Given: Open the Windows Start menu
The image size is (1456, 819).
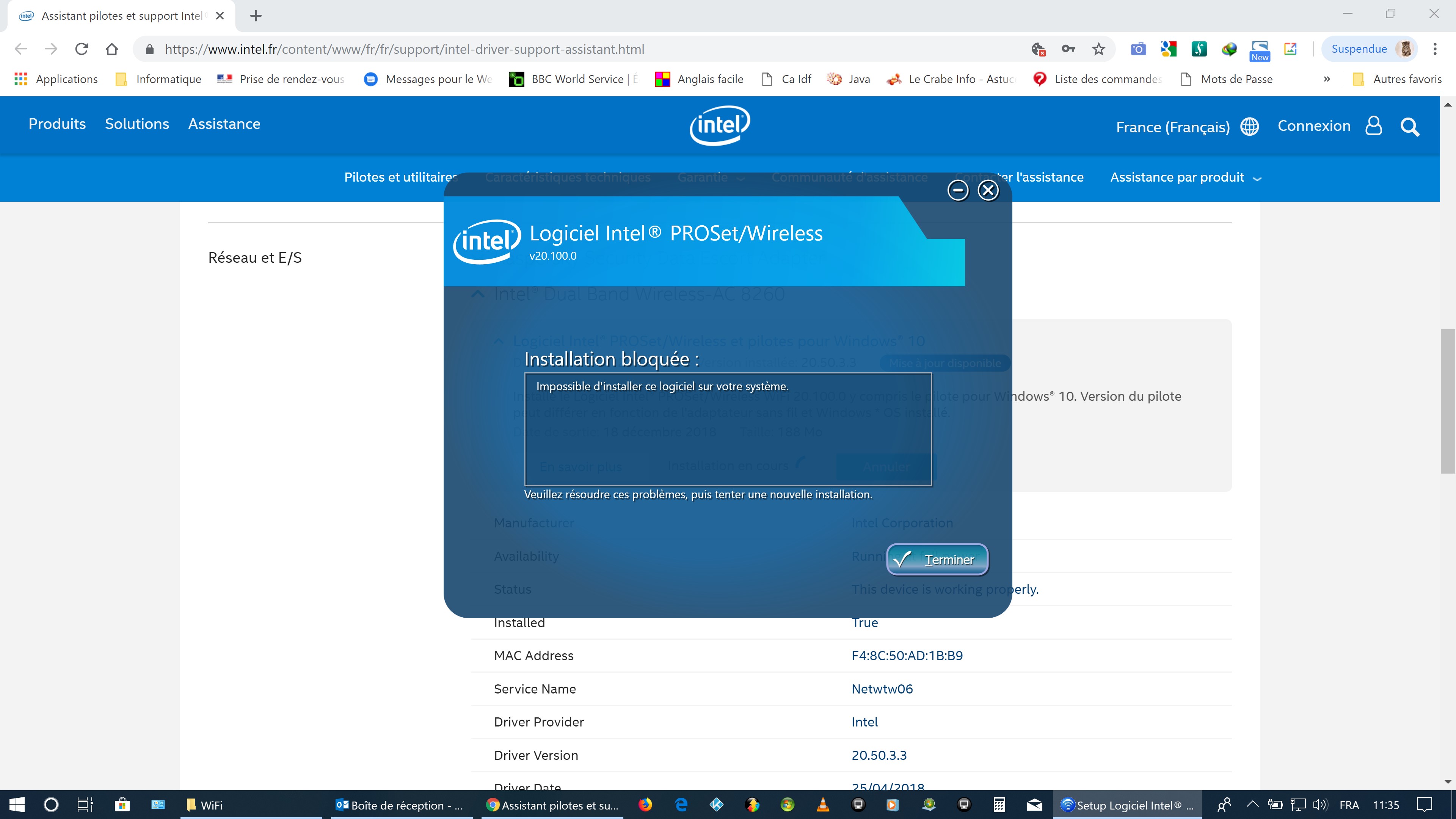Looking at the screenshot, I should (x=17, y=805).
